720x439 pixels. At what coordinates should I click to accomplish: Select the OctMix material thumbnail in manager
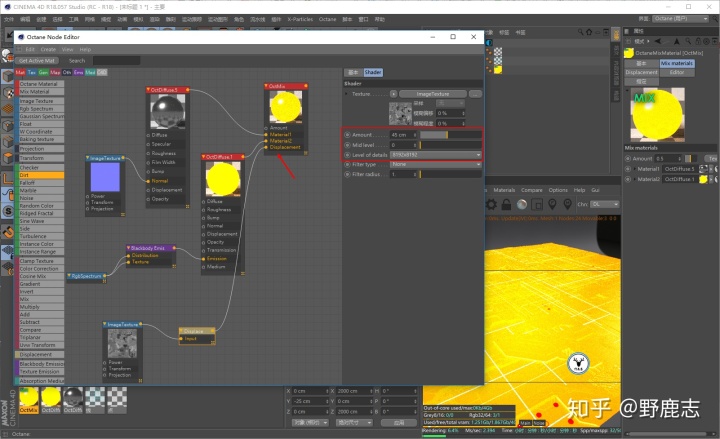click(28, 397)
